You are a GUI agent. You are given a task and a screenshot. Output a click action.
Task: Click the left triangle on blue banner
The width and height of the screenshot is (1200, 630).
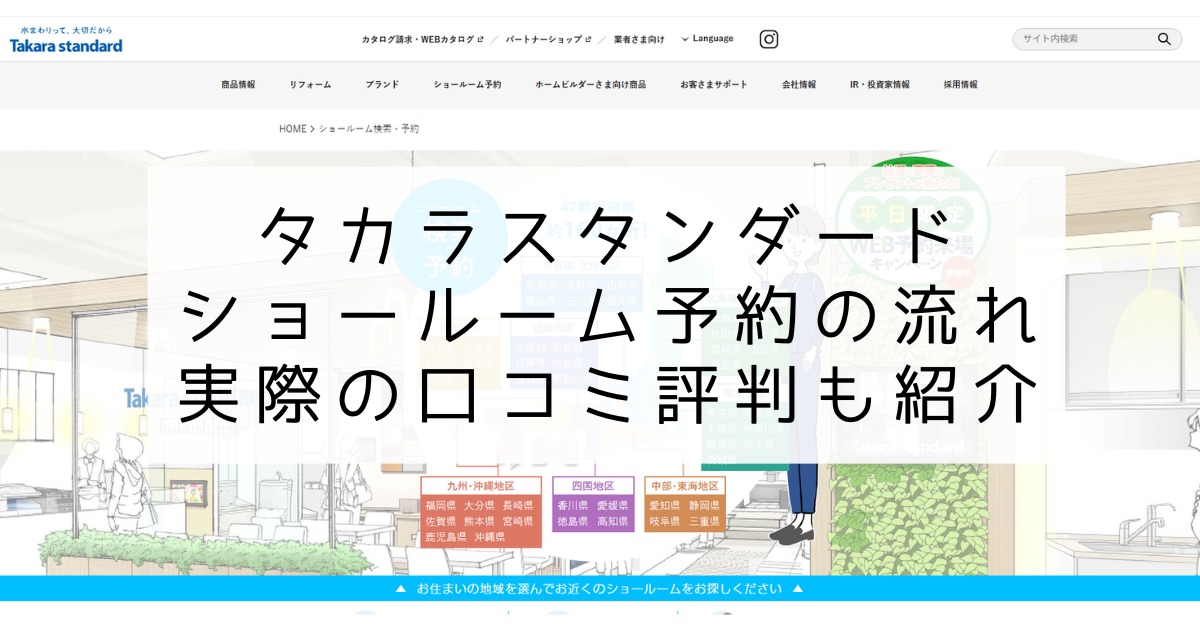coord(400,589)
